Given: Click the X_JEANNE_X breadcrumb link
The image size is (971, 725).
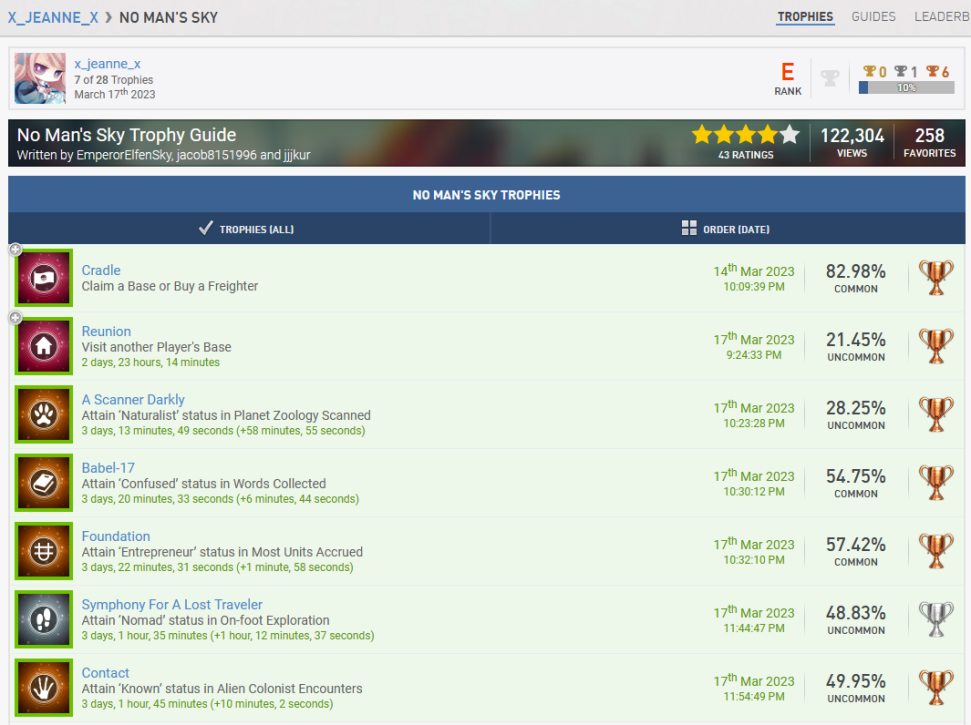Looking at the screenshot, I should (x=53, y=17).
